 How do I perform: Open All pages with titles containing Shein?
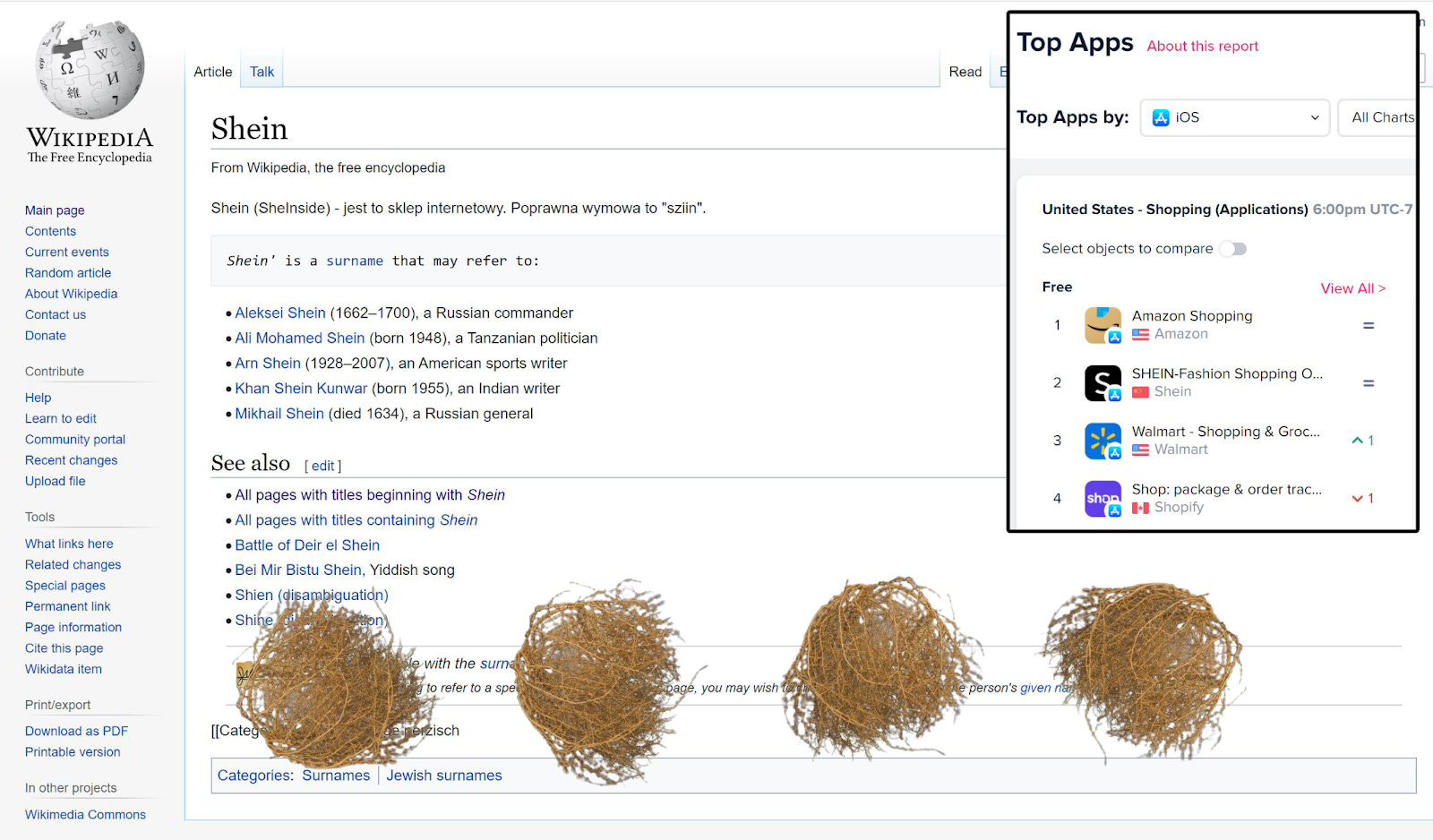pyautogui.click(x=356, y=519)
